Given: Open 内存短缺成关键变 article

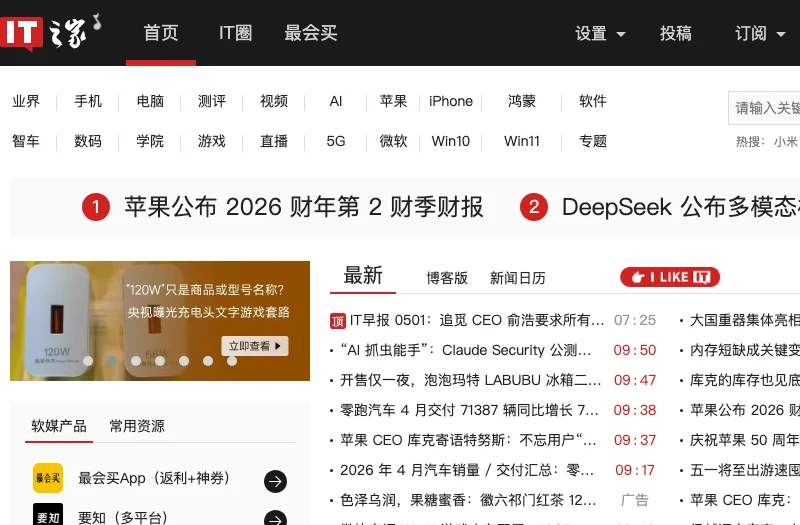Looking at the screenshot, I should point(745,350).
